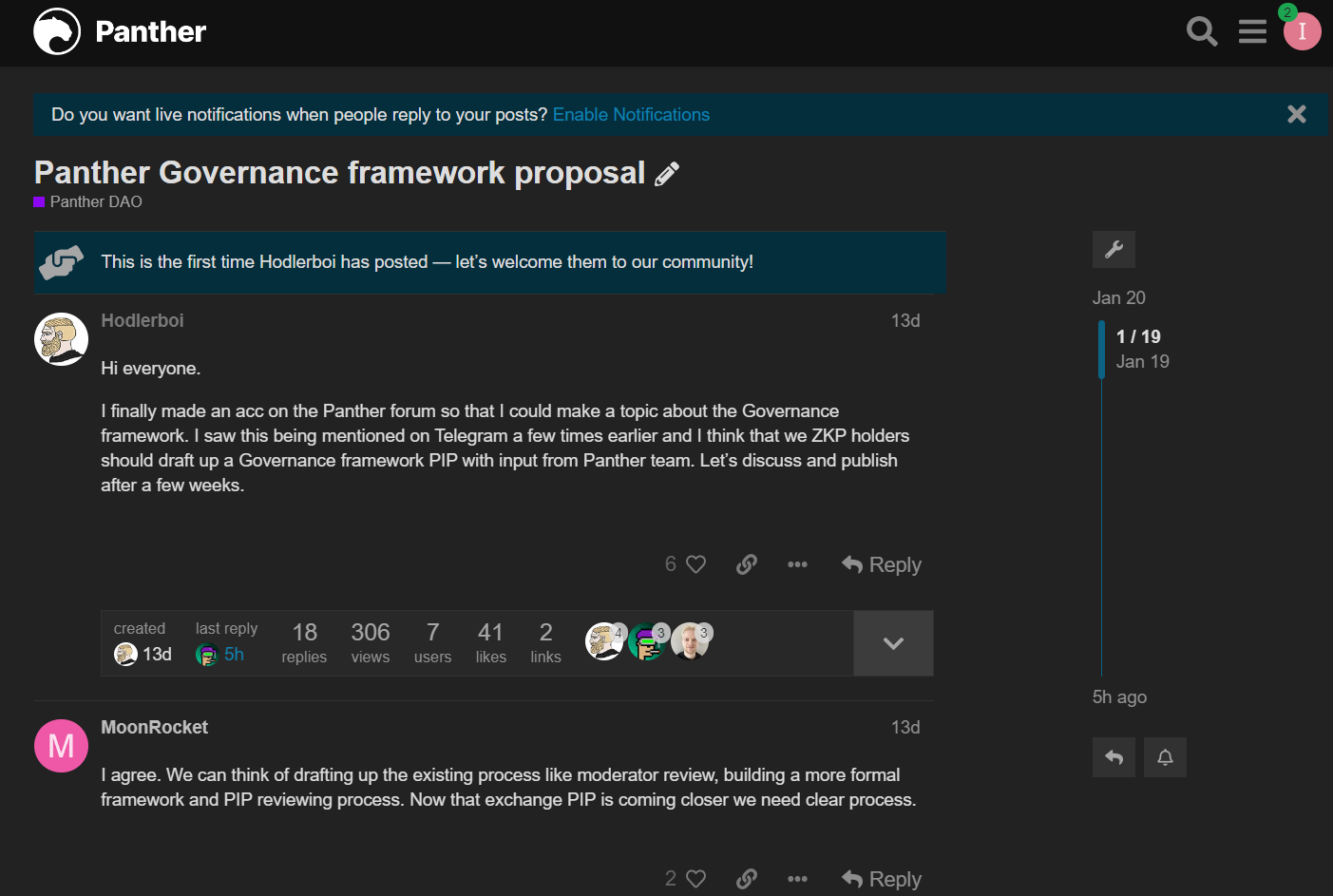Click the Panther logo icon

pos(57,31)
